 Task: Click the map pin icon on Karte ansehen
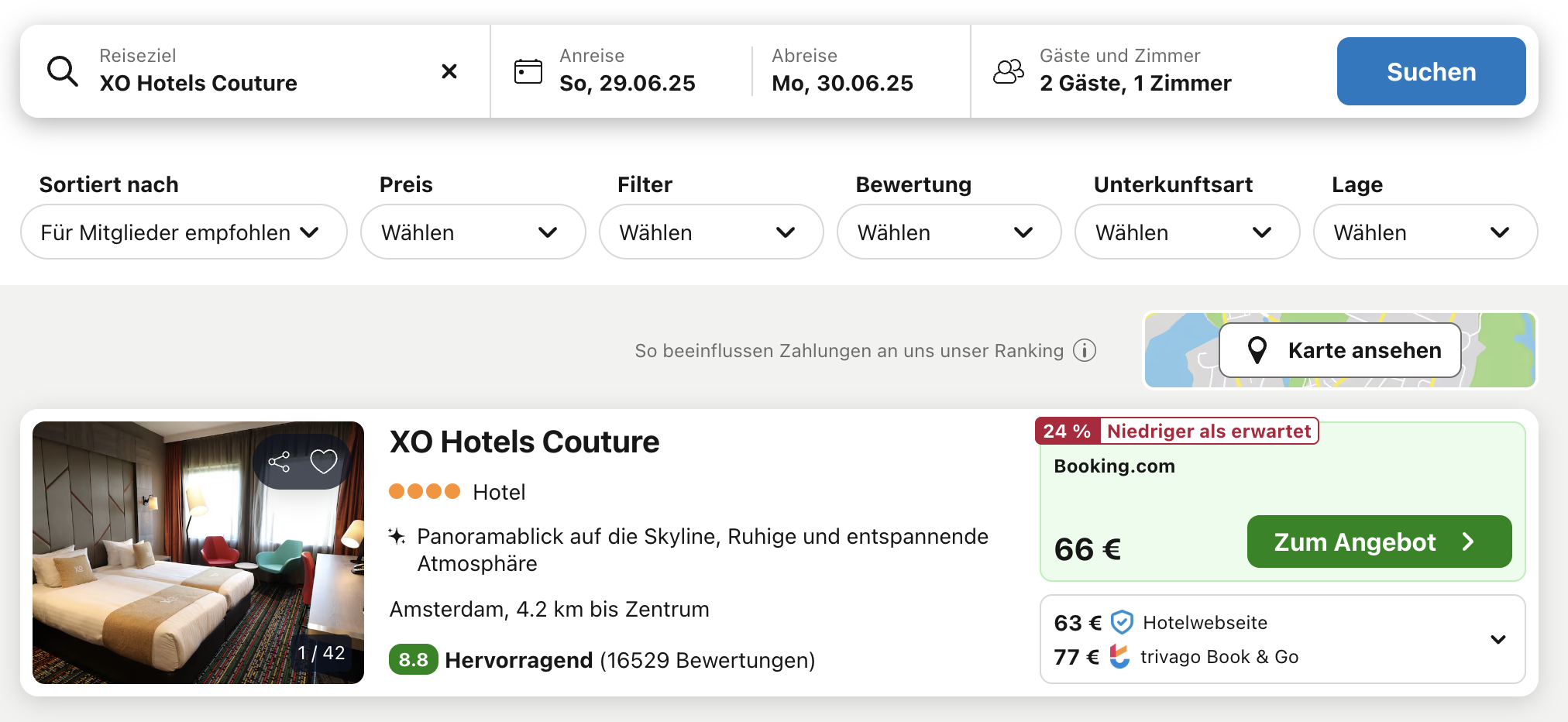point(1257,350)
